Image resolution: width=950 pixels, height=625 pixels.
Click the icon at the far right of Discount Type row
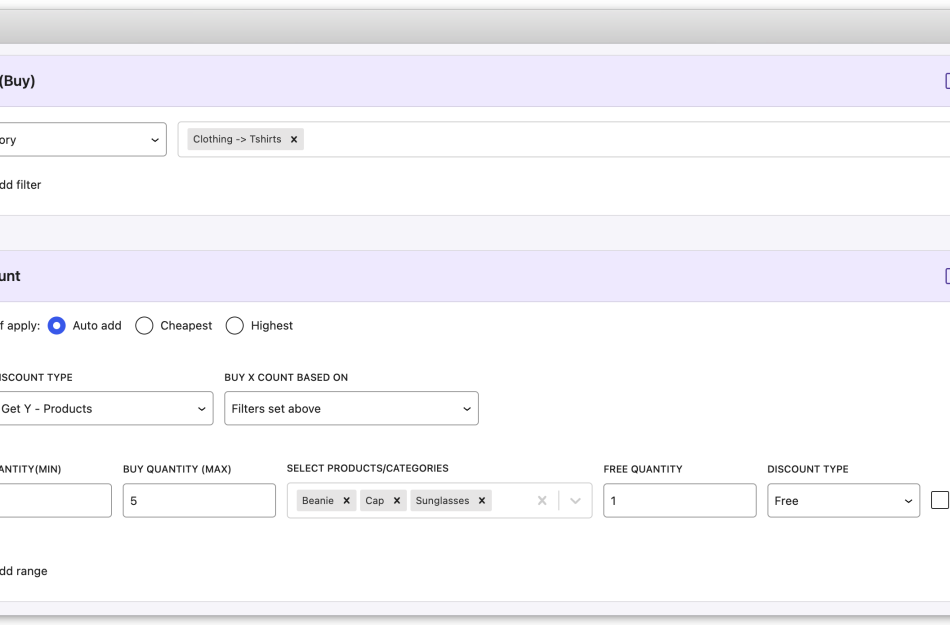point(938,500)
